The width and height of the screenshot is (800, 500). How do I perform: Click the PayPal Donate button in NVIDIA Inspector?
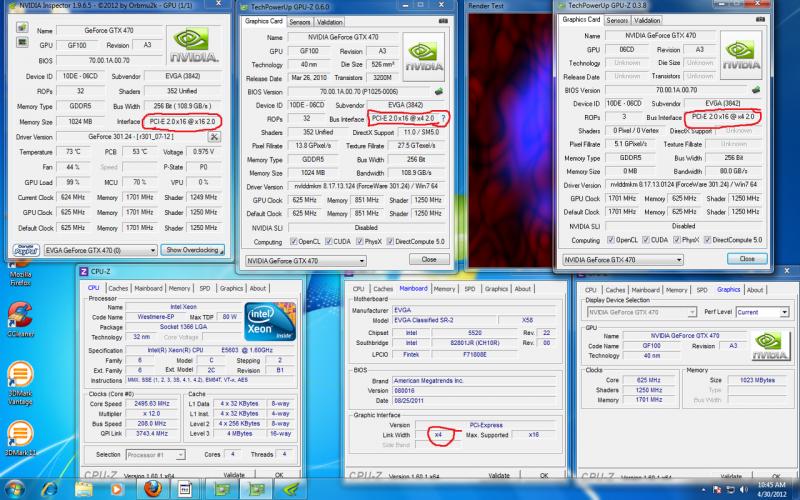[26, 250]
